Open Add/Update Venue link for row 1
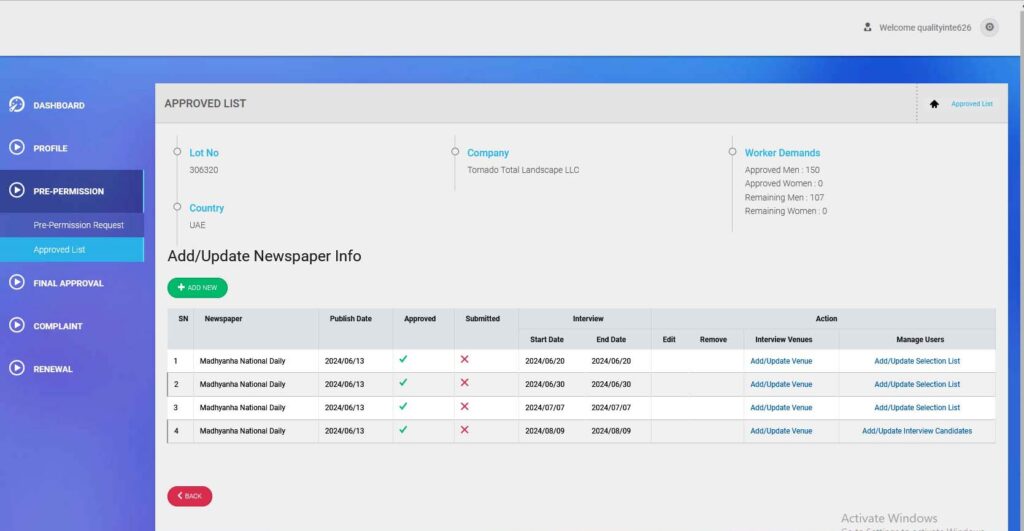 click(781, 361)
